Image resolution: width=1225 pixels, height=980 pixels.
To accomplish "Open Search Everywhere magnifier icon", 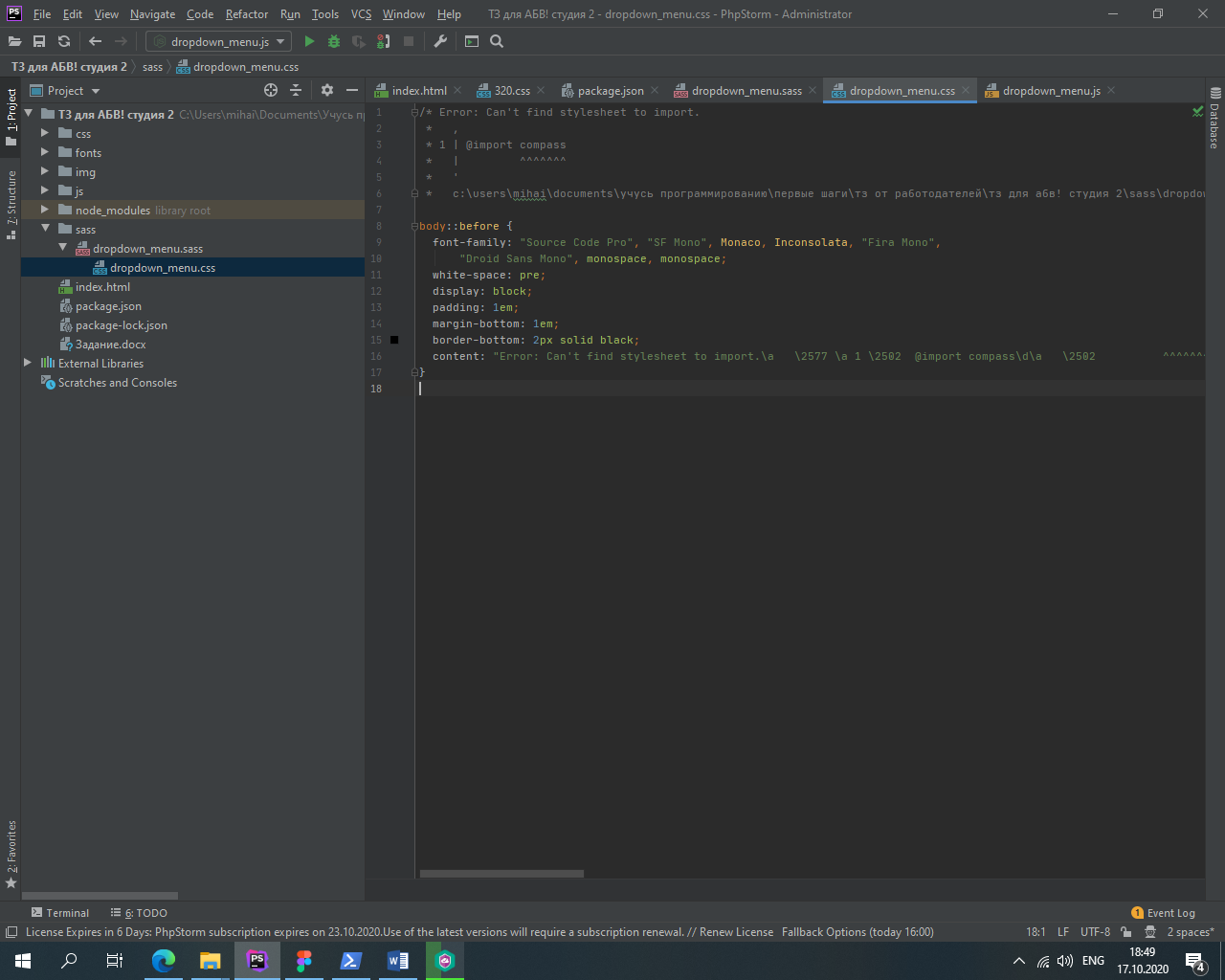I will (x=497, y=41).
